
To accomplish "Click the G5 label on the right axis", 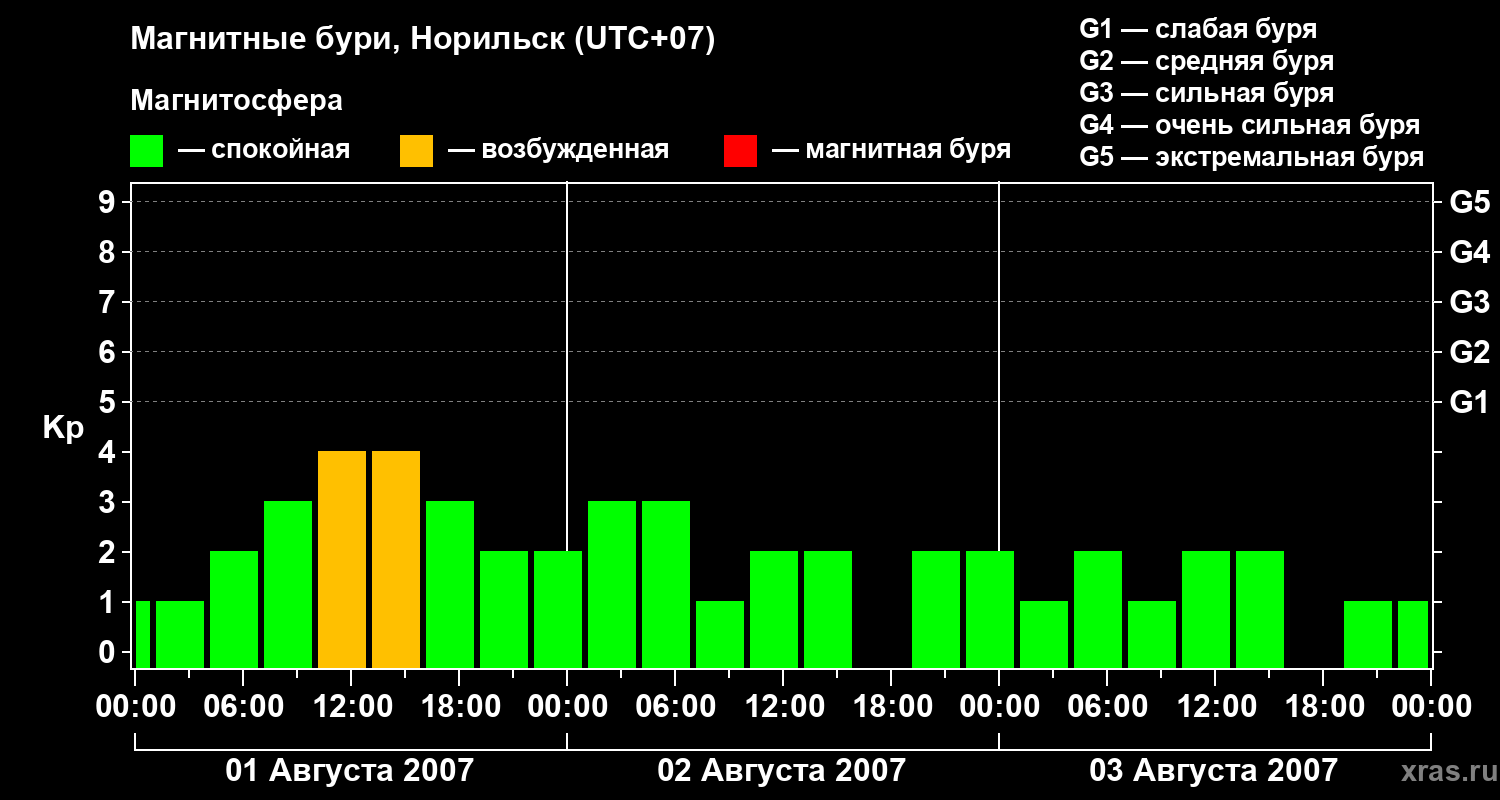I will (1469, 202).
